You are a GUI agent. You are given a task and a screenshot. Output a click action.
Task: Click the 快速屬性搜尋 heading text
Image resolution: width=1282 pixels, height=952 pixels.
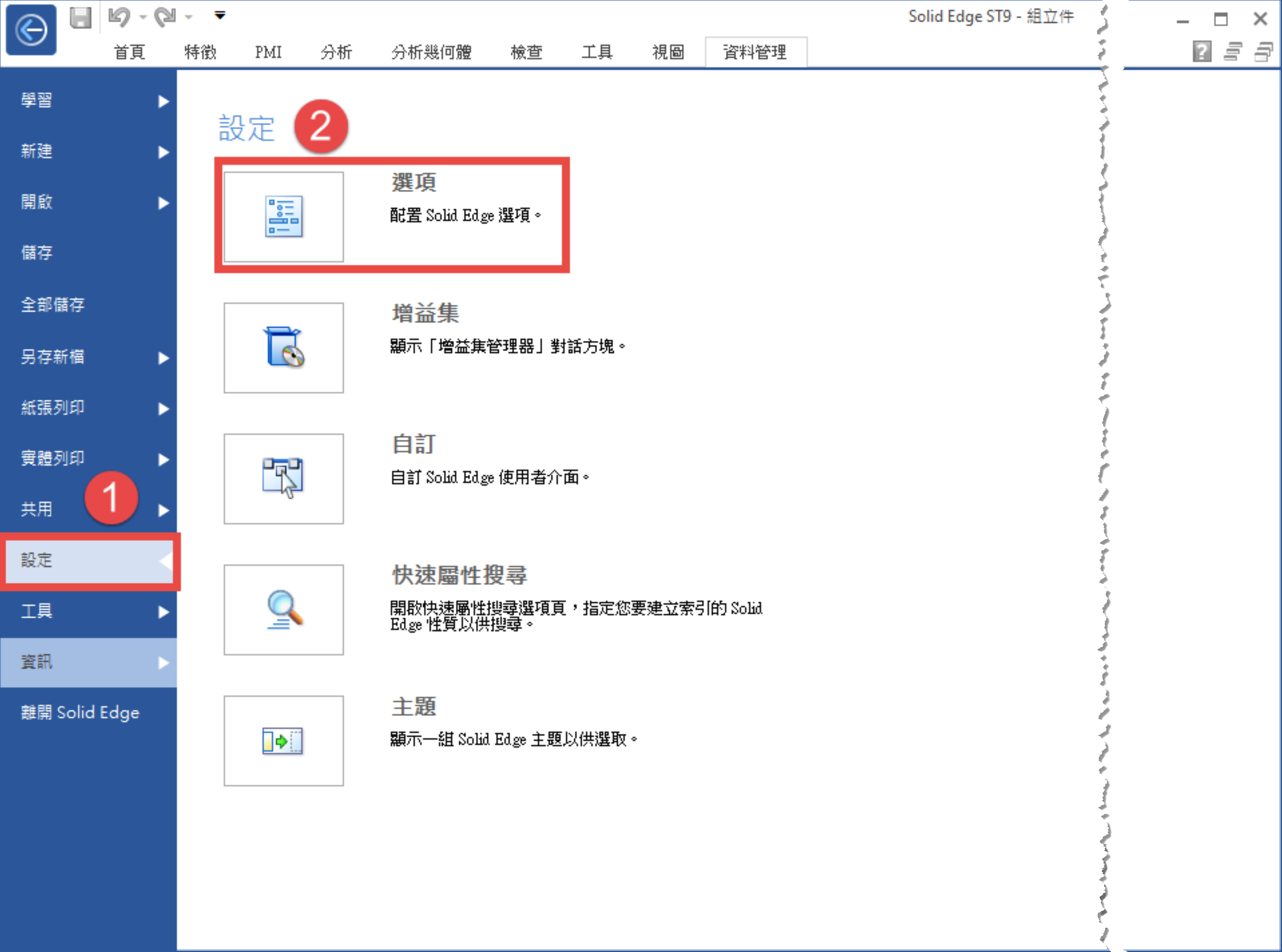tap(459, 575)
